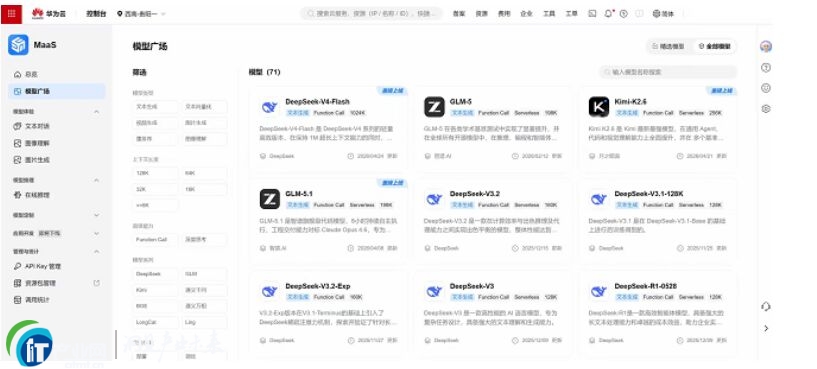817x369 pixels.
Task: Toggle the 64K context length filter
Action: pyautogui.click(x=204, y=173)
